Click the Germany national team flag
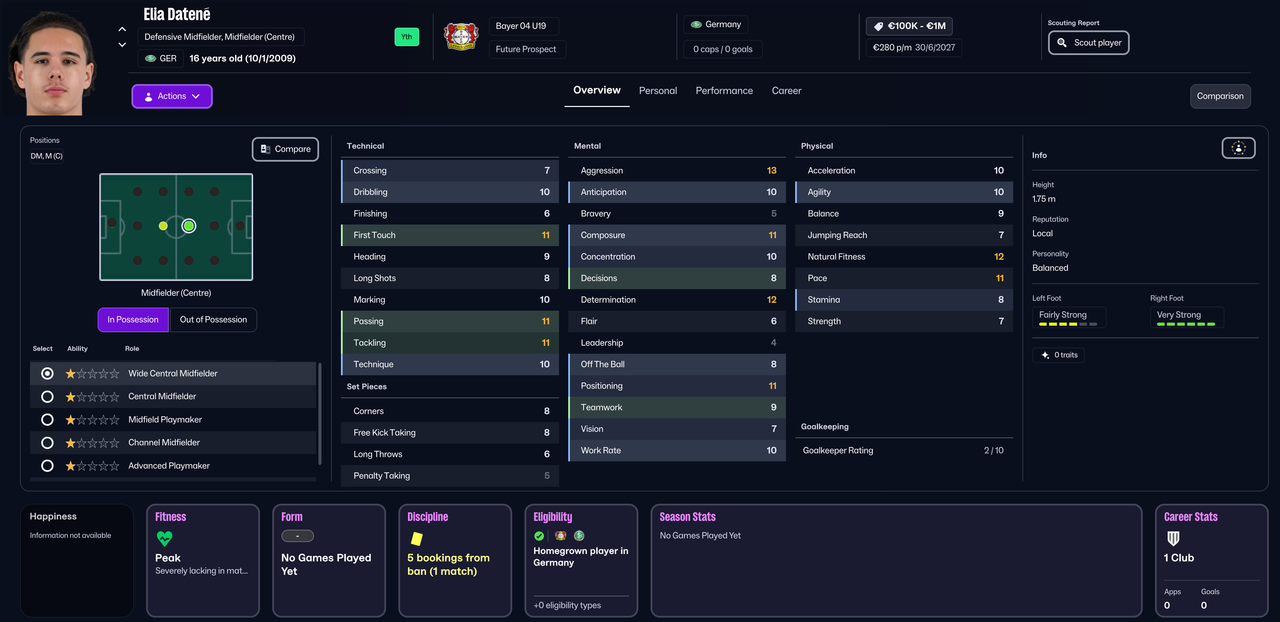1280x622 pixels. [696, 24]
